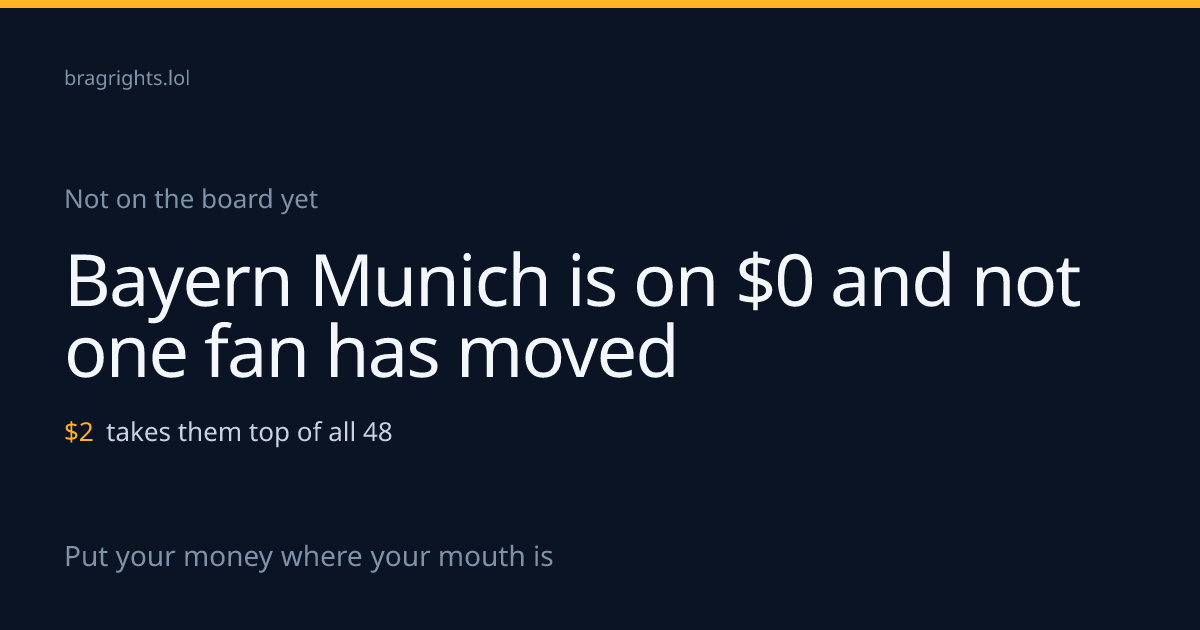Click the word "one" starting the second headline line
The image size is (1200, 630).
pos(128,354)
